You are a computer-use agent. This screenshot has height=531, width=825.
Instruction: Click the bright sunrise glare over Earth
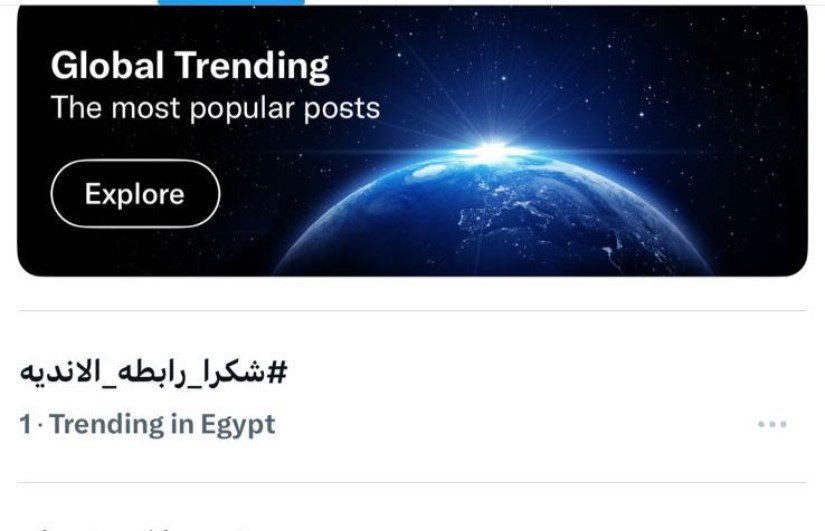[490, 152]
